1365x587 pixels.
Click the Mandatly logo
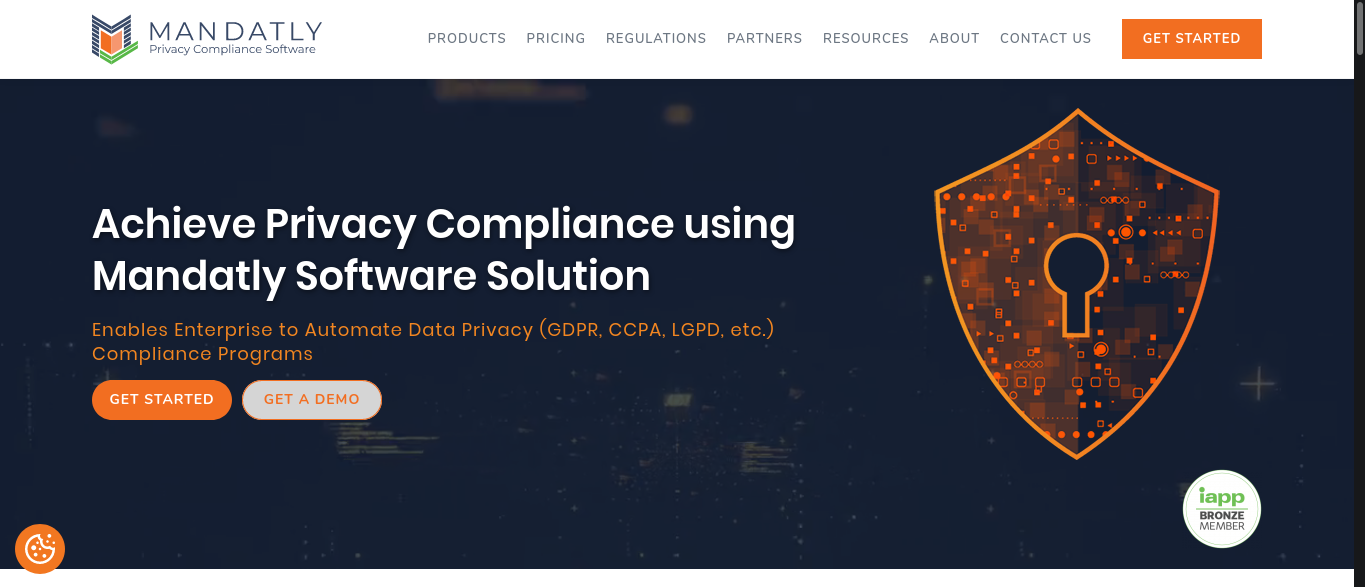coord(206,39)
